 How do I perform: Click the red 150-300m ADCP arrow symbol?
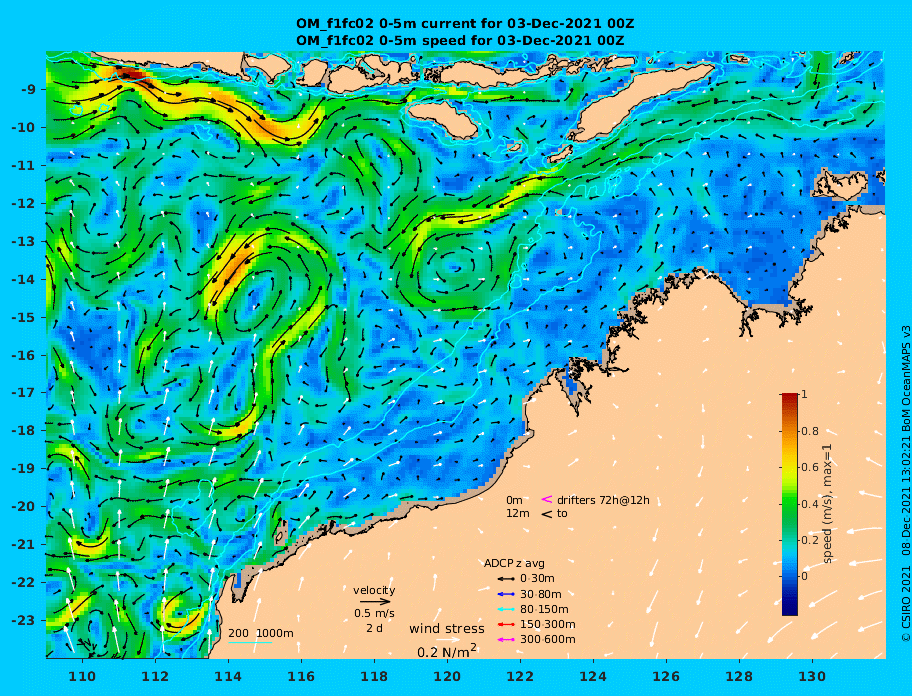click(506, 624)
